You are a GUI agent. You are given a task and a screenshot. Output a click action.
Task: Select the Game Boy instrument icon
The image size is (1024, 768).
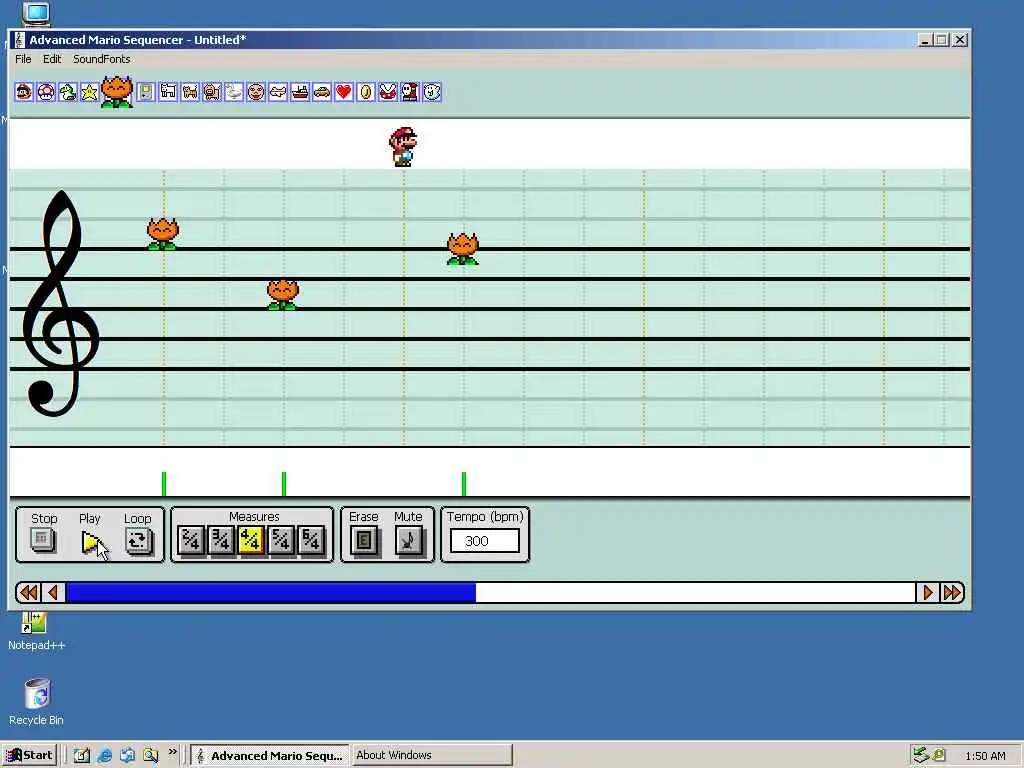pos(146,92)
